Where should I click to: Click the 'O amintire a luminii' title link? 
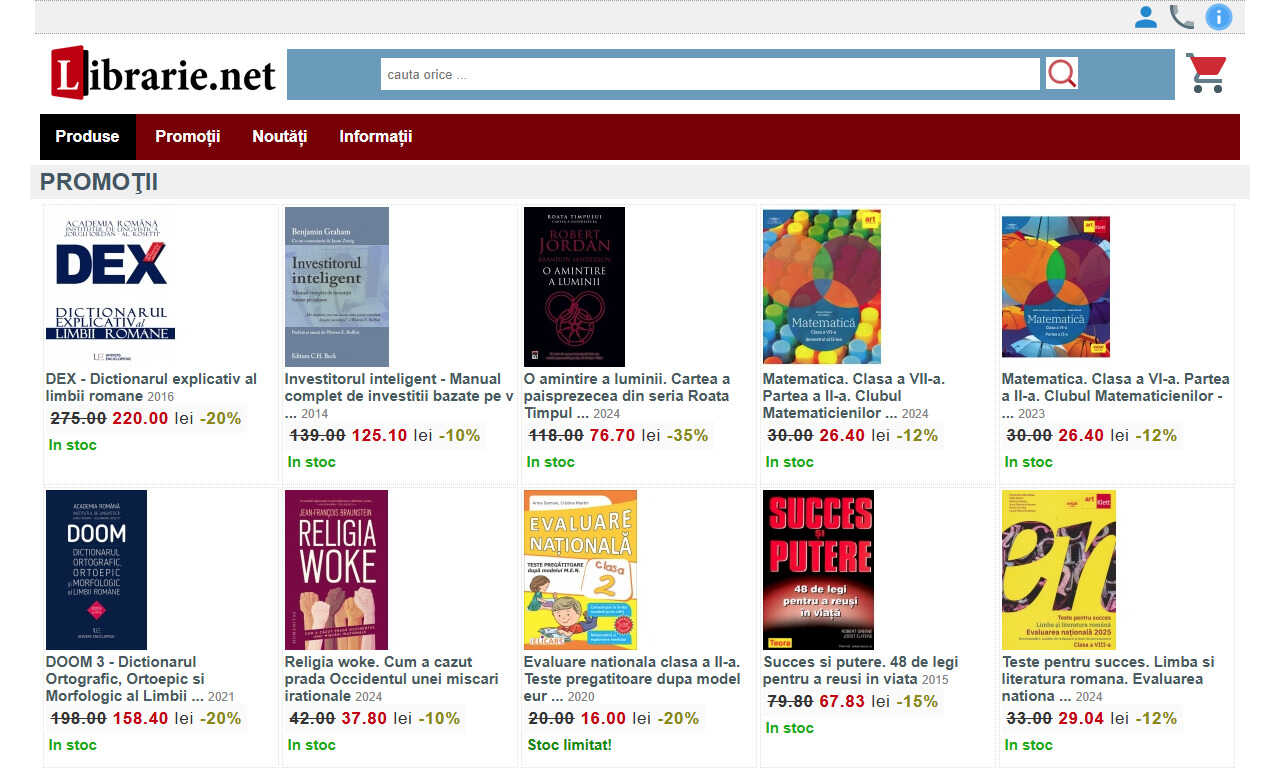pos(627,396)
